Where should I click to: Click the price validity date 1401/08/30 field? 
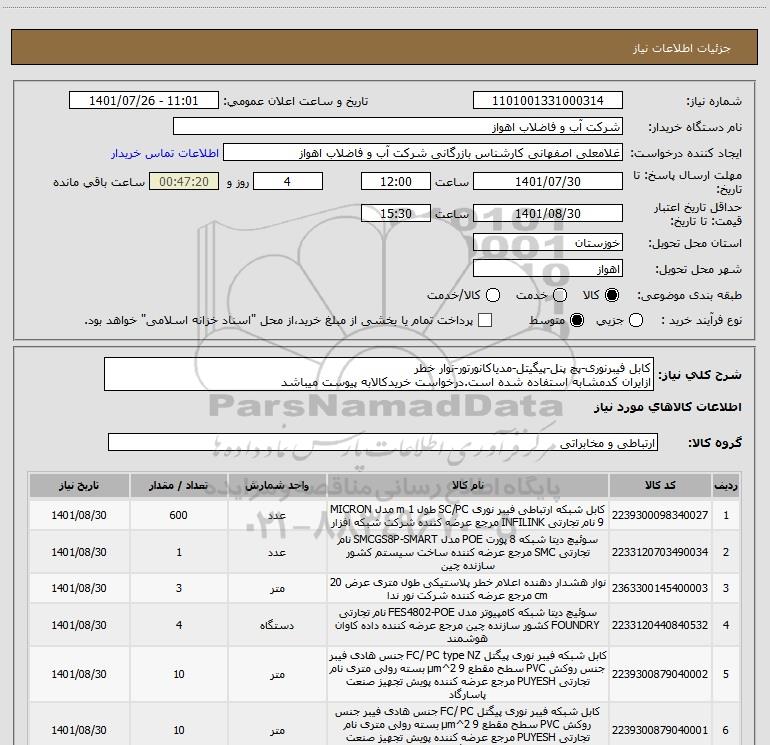click(x=548, y=213)
